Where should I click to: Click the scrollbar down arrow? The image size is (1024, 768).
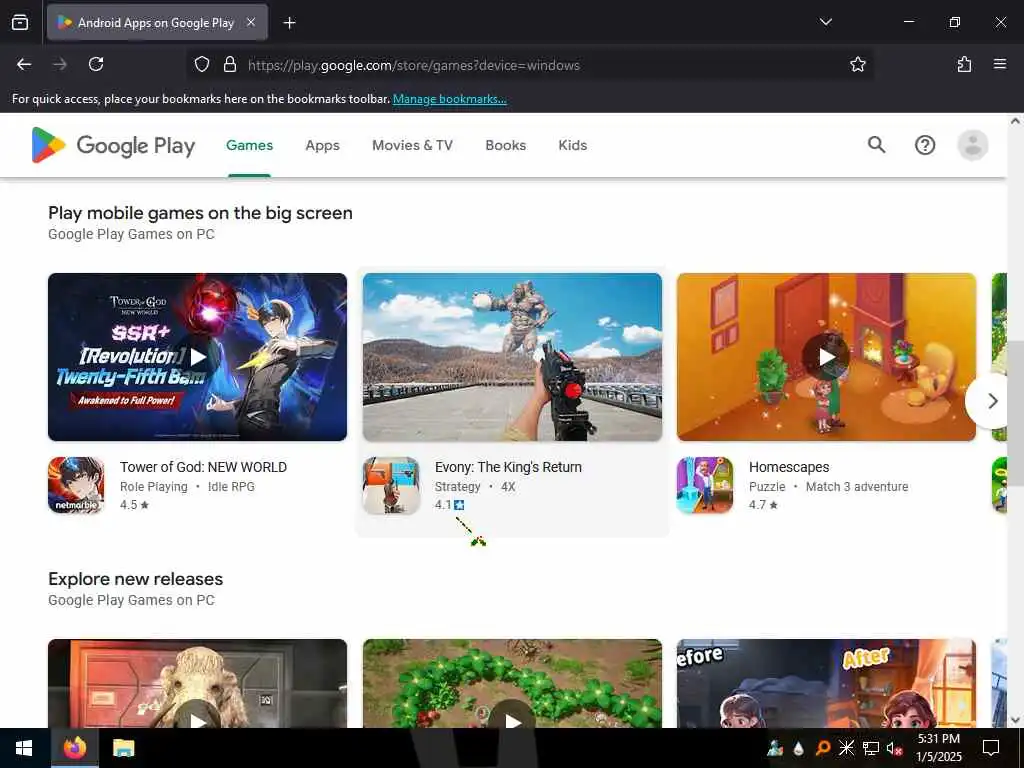[x=1016, y=720]
